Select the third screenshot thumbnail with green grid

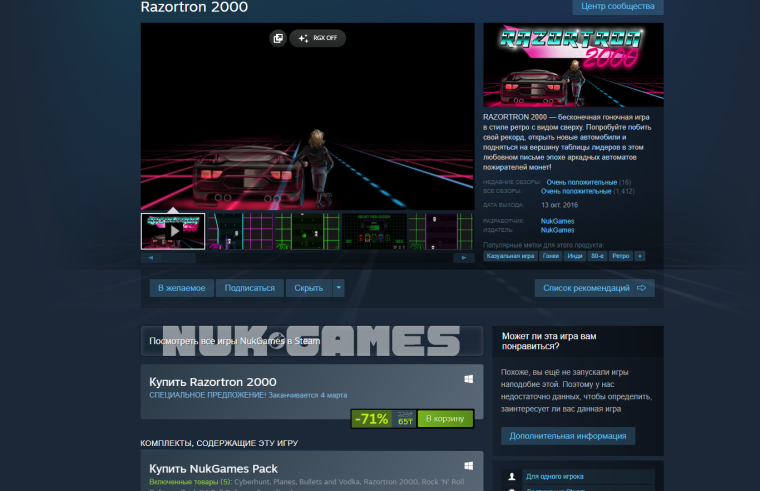click(x=307, y=231)
